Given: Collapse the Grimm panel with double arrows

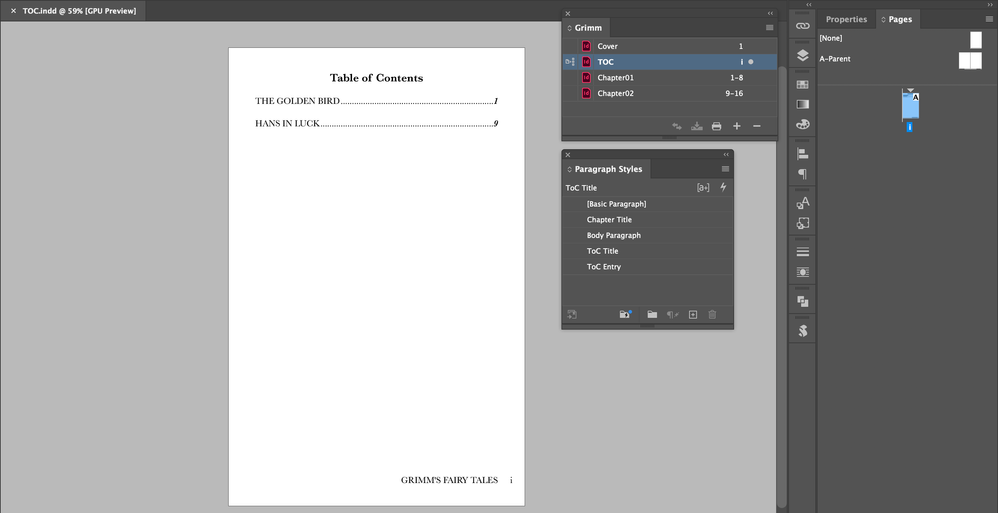Looking at the screenshot, I should tap(770, 13).
